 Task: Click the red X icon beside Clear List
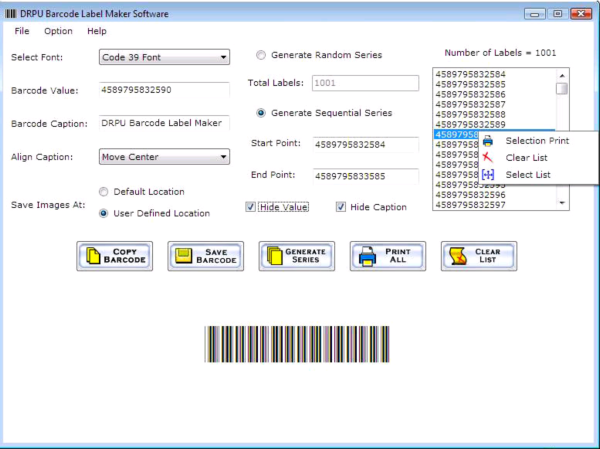point(488,158)
